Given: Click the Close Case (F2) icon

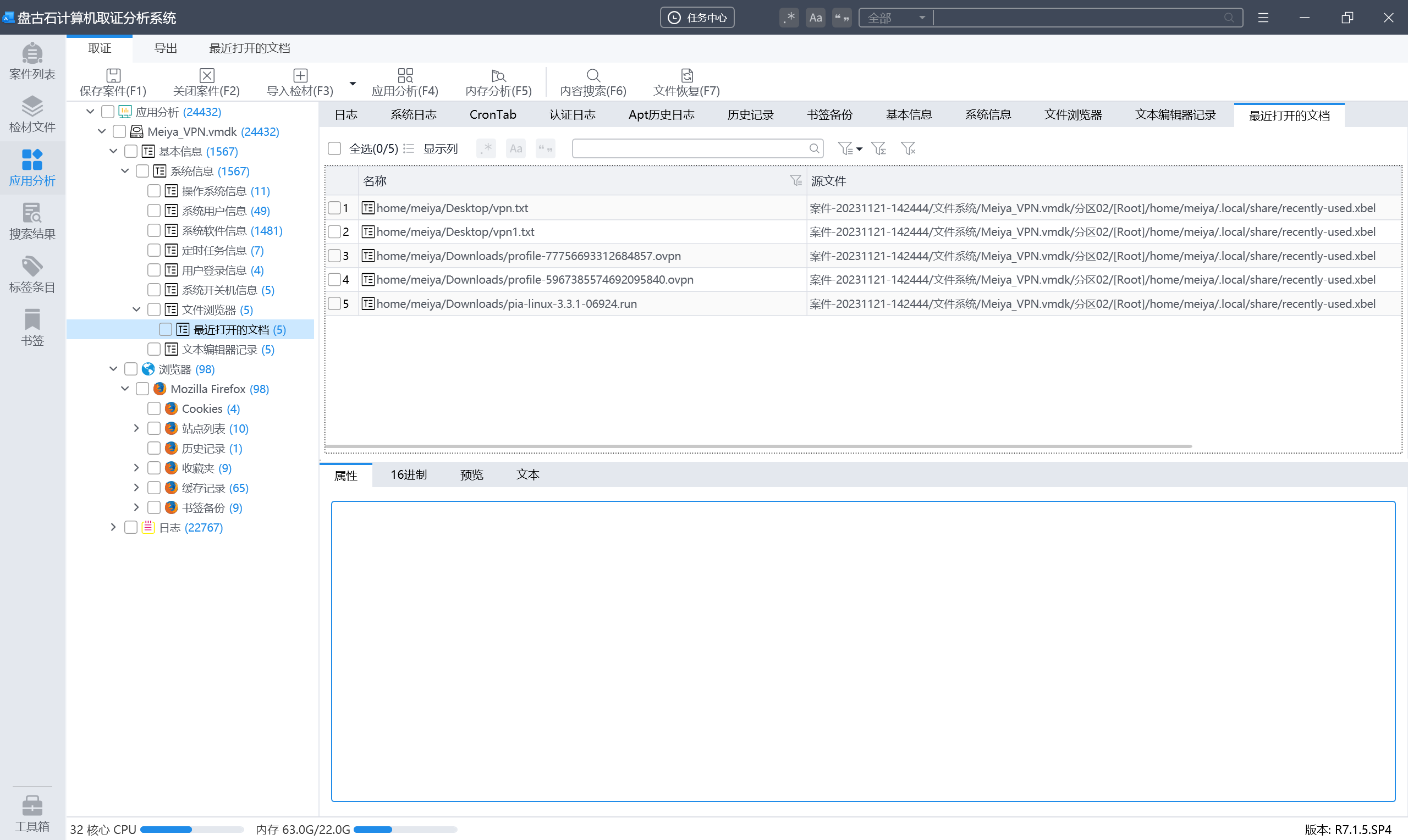Looking at the screenshot, I should (207, 76).
